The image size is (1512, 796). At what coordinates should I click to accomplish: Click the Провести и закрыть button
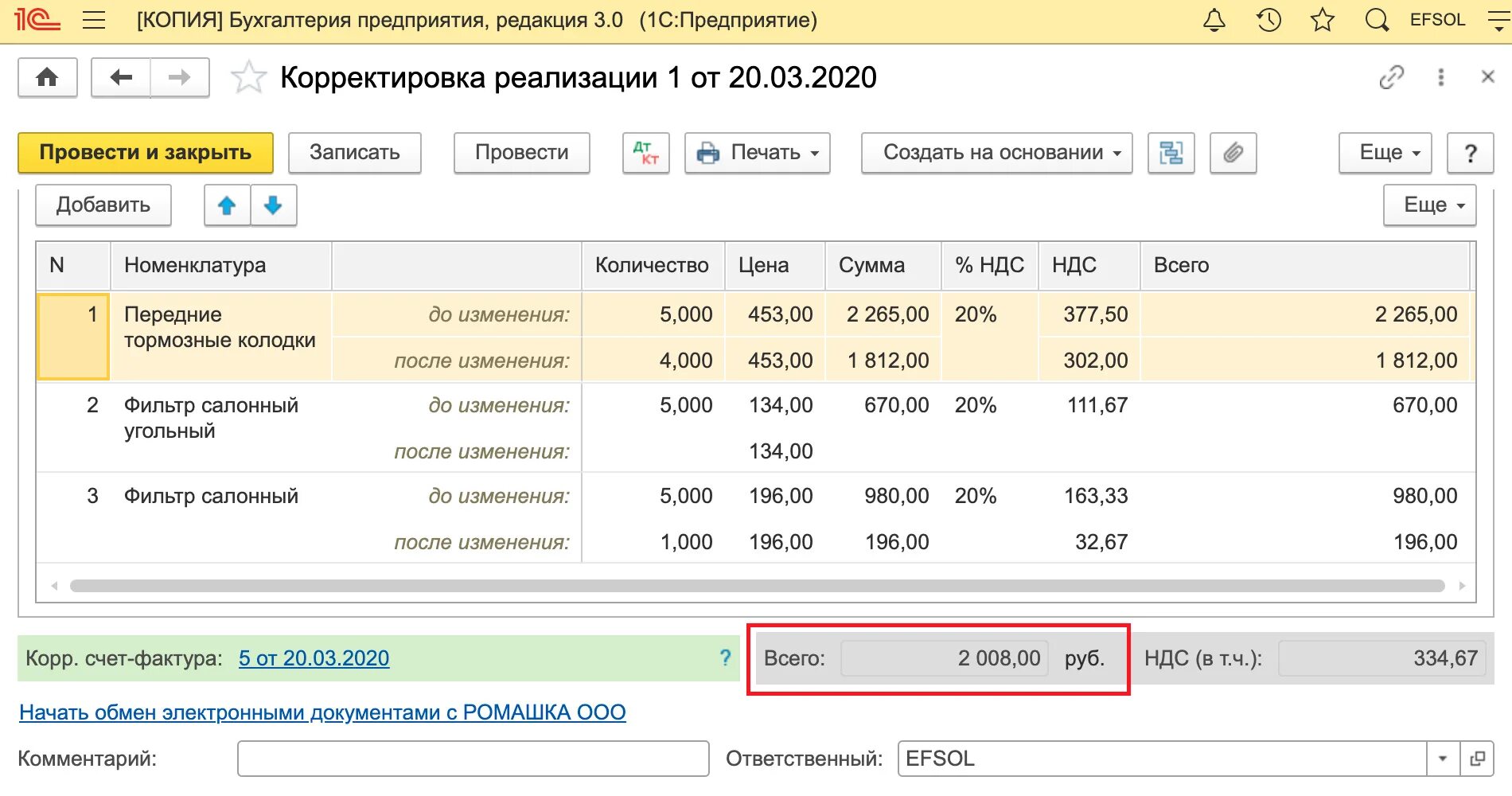pyautogui.click(x=145, y=152)
